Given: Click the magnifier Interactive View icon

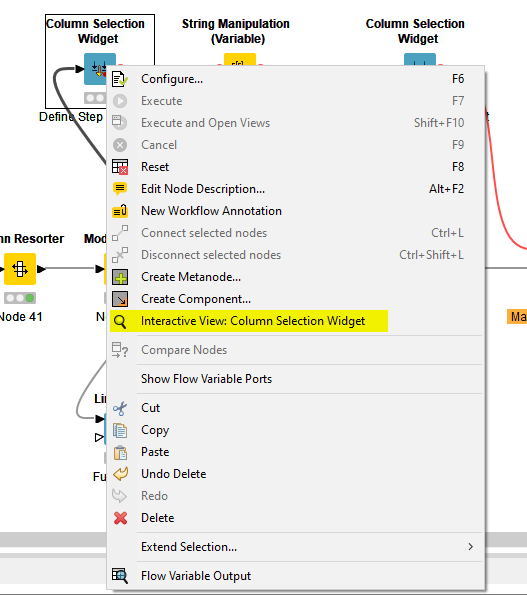Looking at the screenshot, I should (x=120, y=322).
